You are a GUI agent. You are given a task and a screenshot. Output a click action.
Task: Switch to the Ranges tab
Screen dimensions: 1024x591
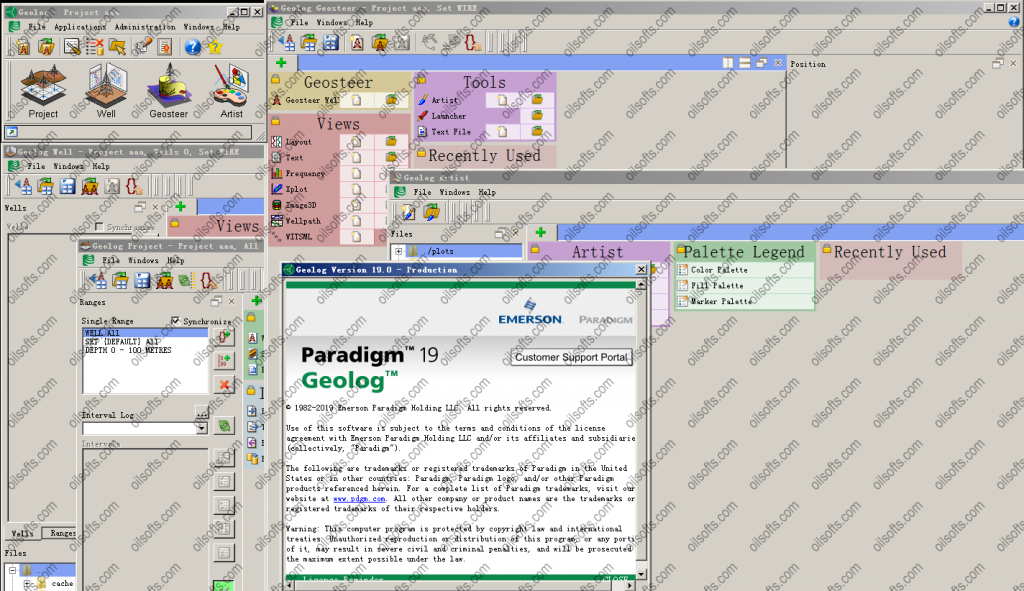point(61,533)
